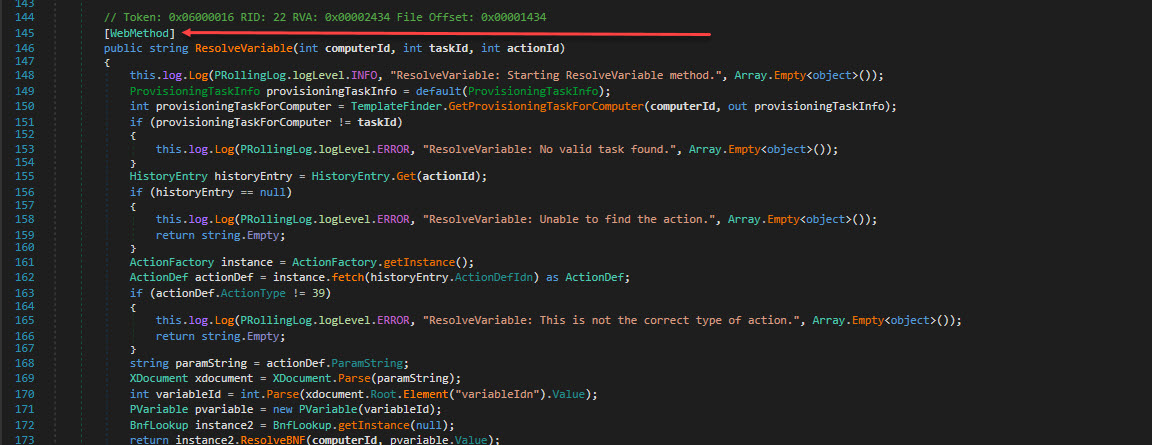Select the default keyword on line 149

439,91
